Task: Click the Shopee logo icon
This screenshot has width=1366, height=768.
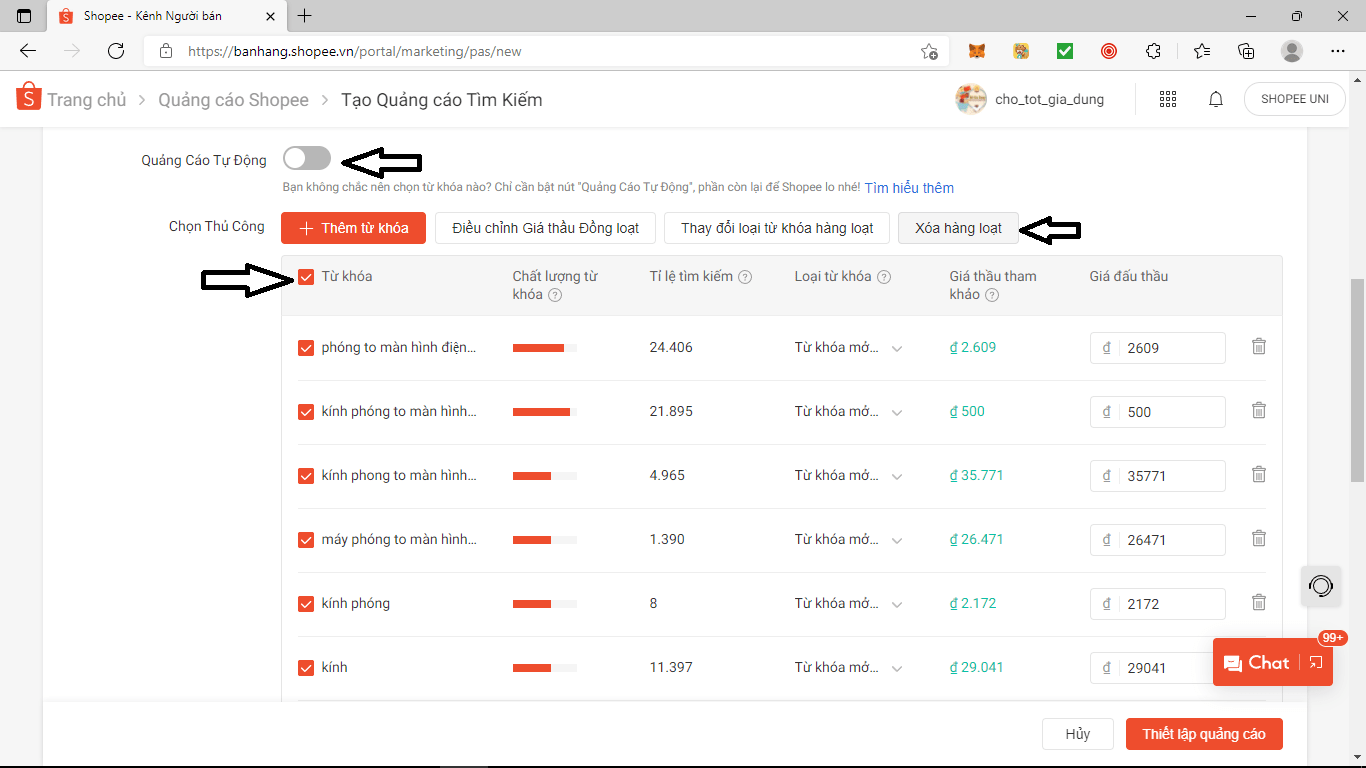Action: [28, 98]
